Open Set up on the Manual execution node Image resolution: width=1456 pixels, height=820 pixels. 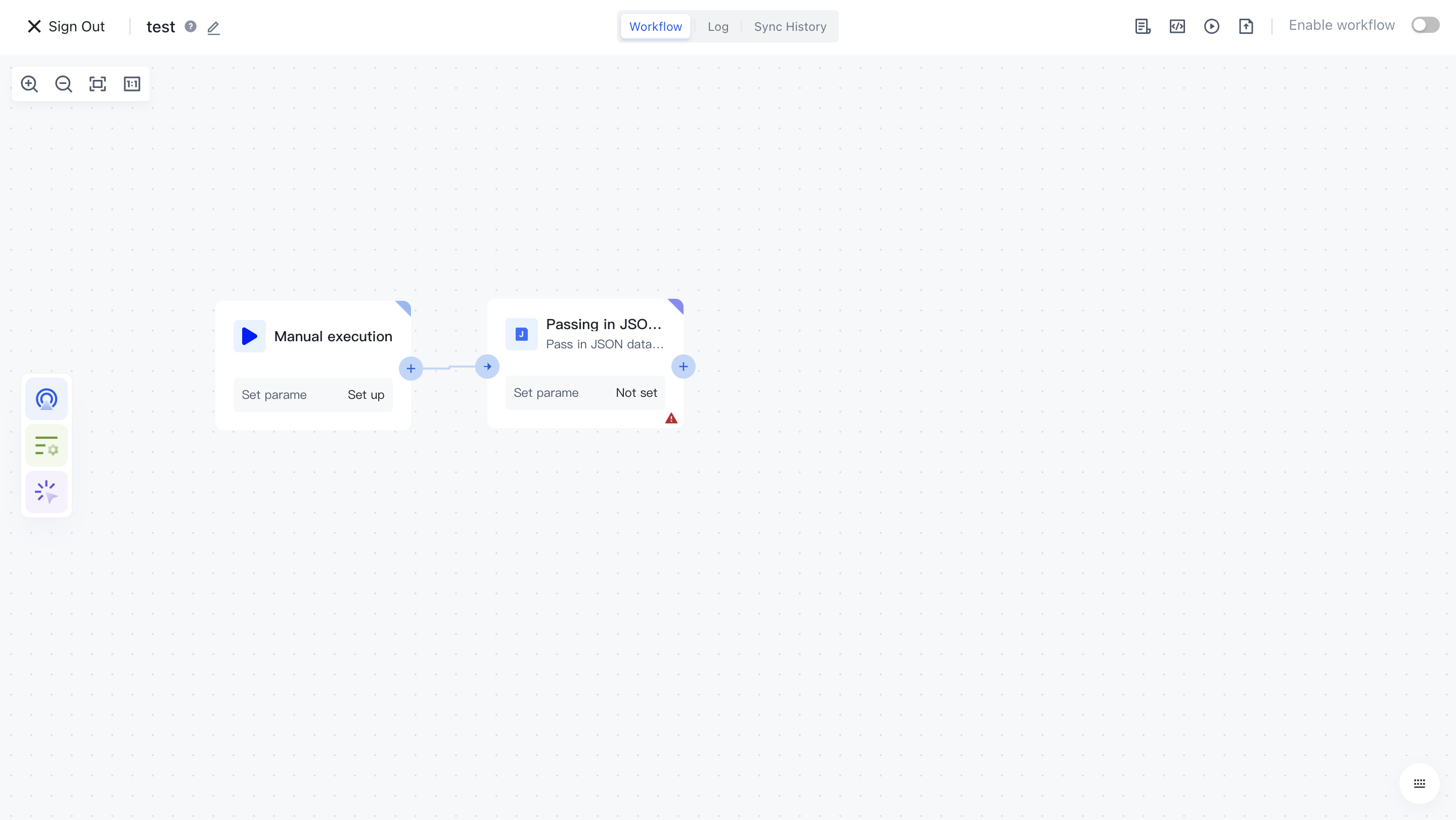[x=365, y=394]
